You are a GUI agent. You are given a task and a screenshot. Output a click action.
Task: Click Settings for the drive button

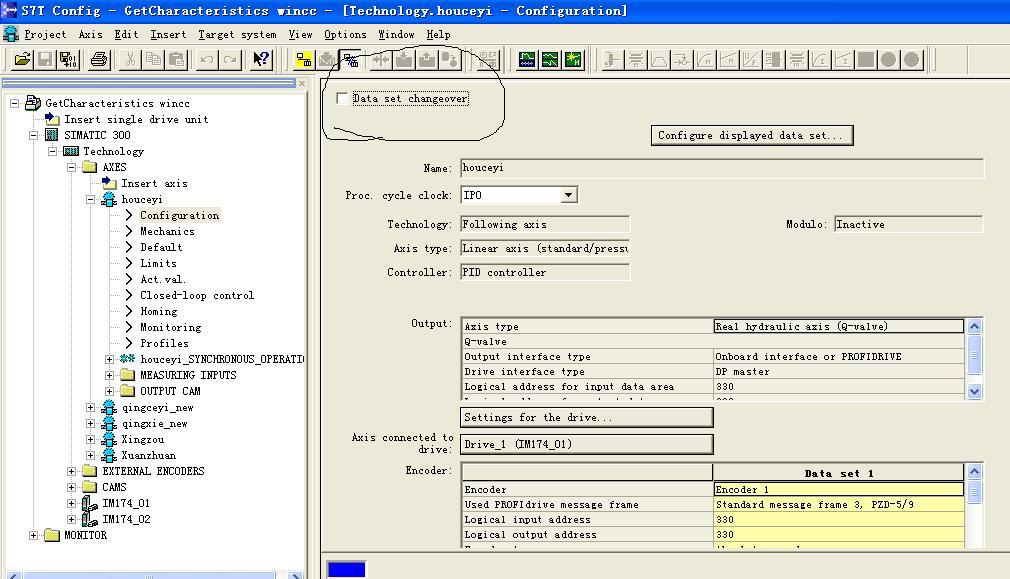pyautogui.click(x=587, y=417)
